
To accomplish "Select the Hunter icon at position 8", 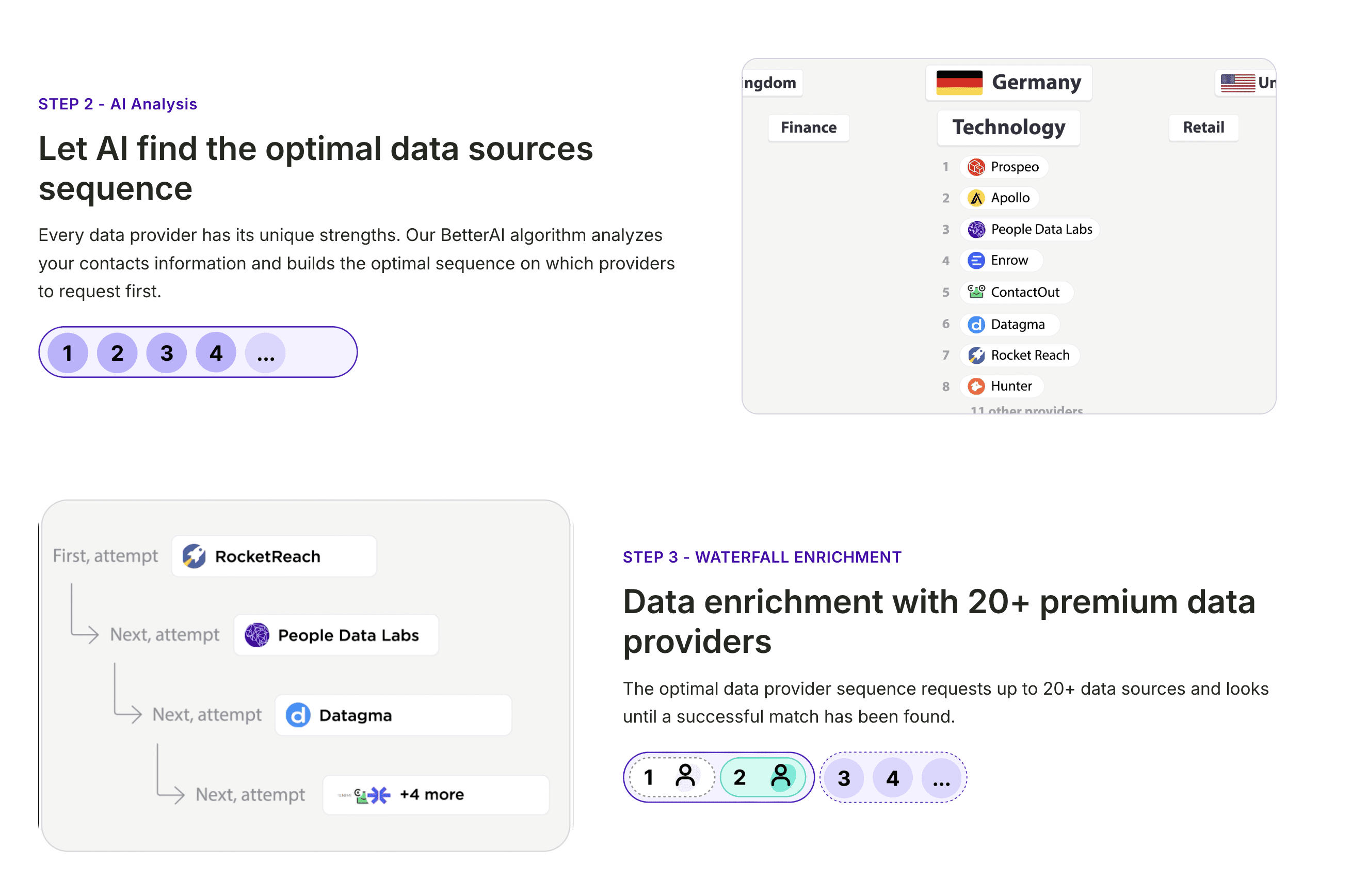I will [977, 386].
